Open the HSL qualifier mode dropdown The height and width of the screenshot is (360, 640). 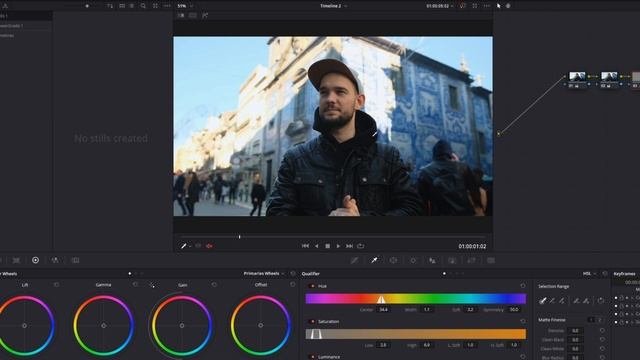[x=589, y=273]
